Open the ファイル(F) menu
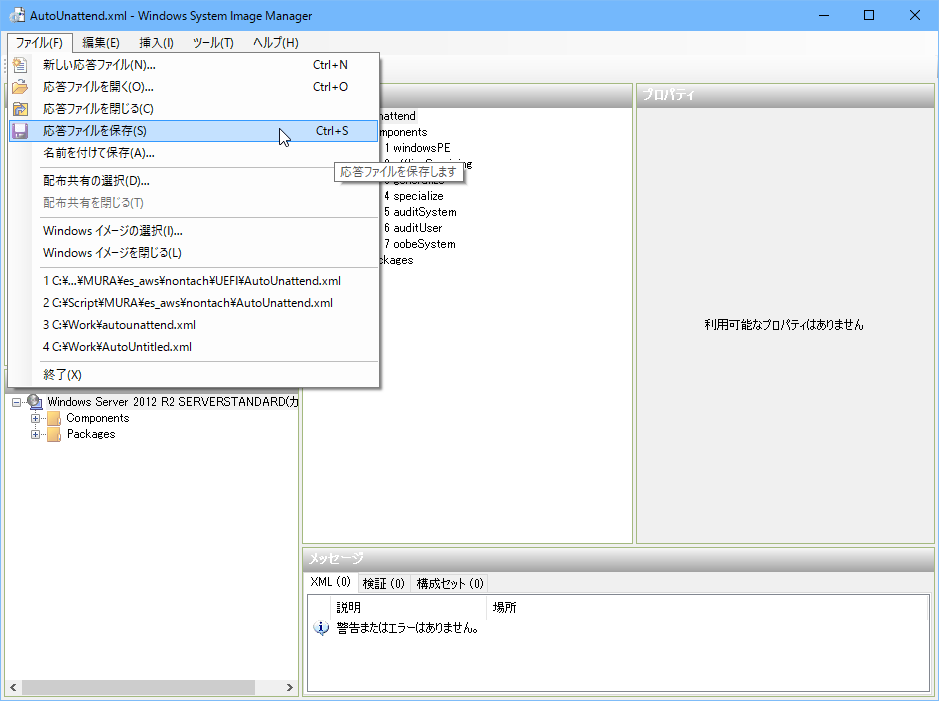This screenshot has width=939, height=701. [39, 43]
